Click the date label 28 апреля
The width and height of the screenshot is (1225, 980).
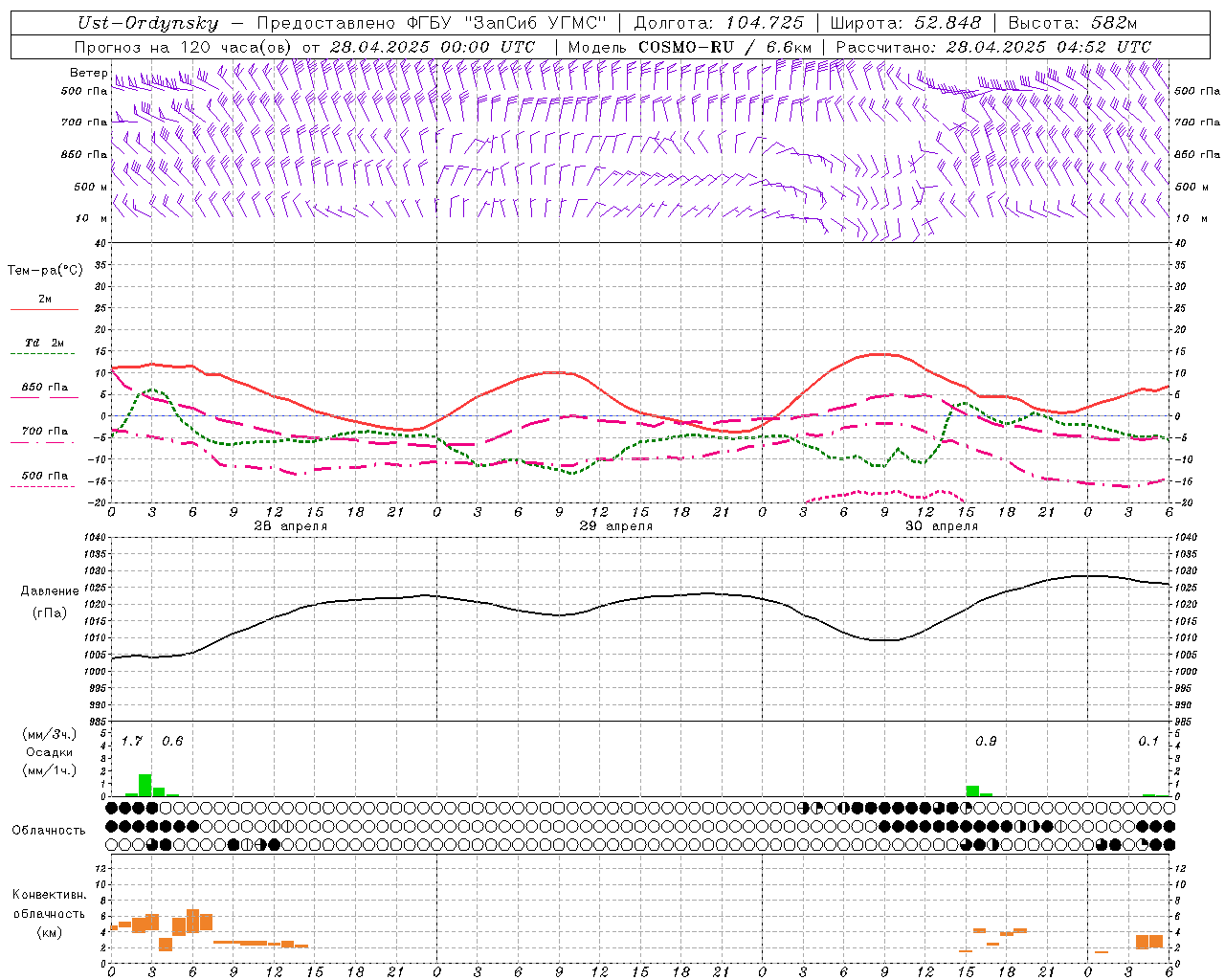[291, 526]
